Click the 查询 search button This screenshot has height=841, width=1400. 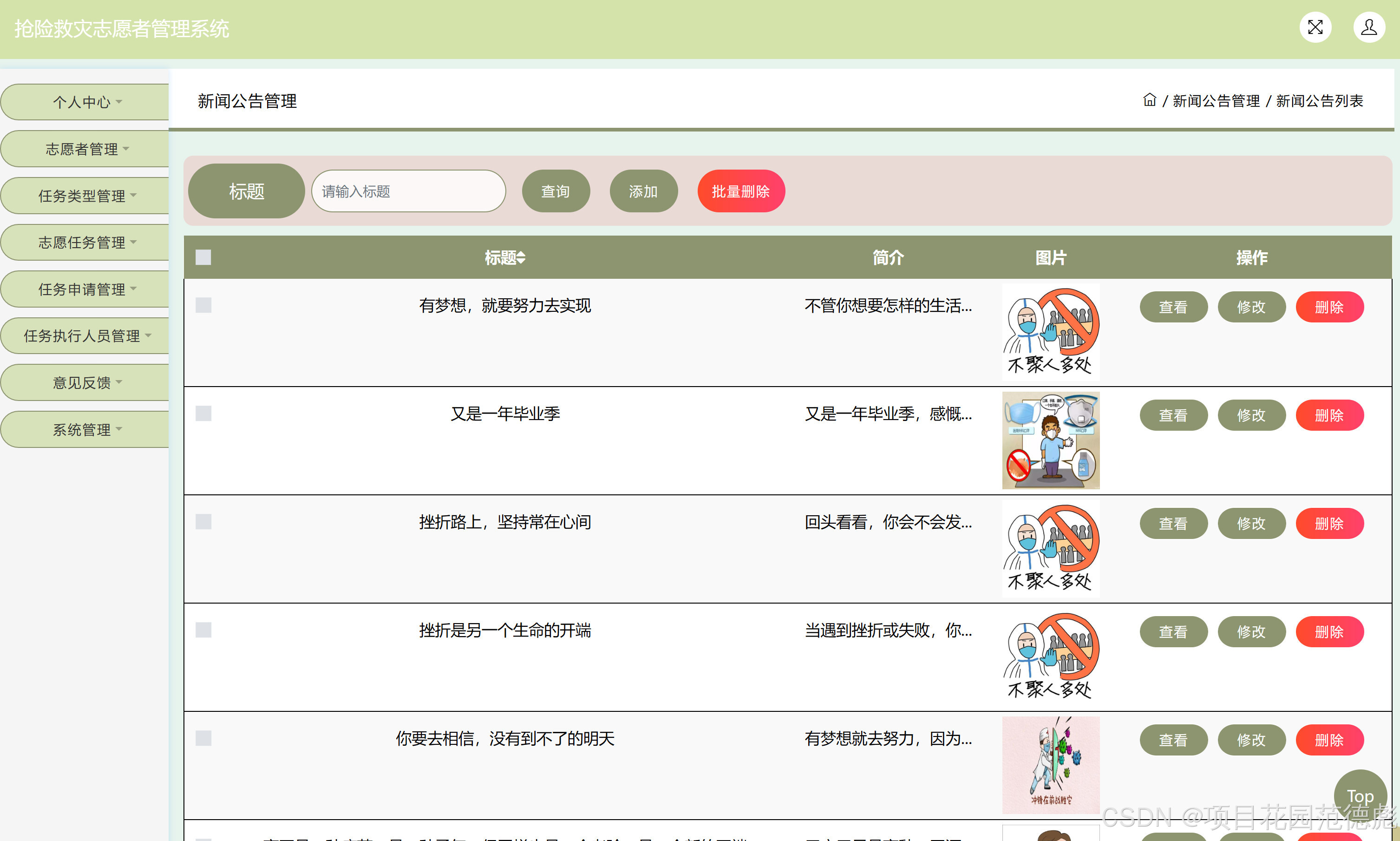pos(556,191)
